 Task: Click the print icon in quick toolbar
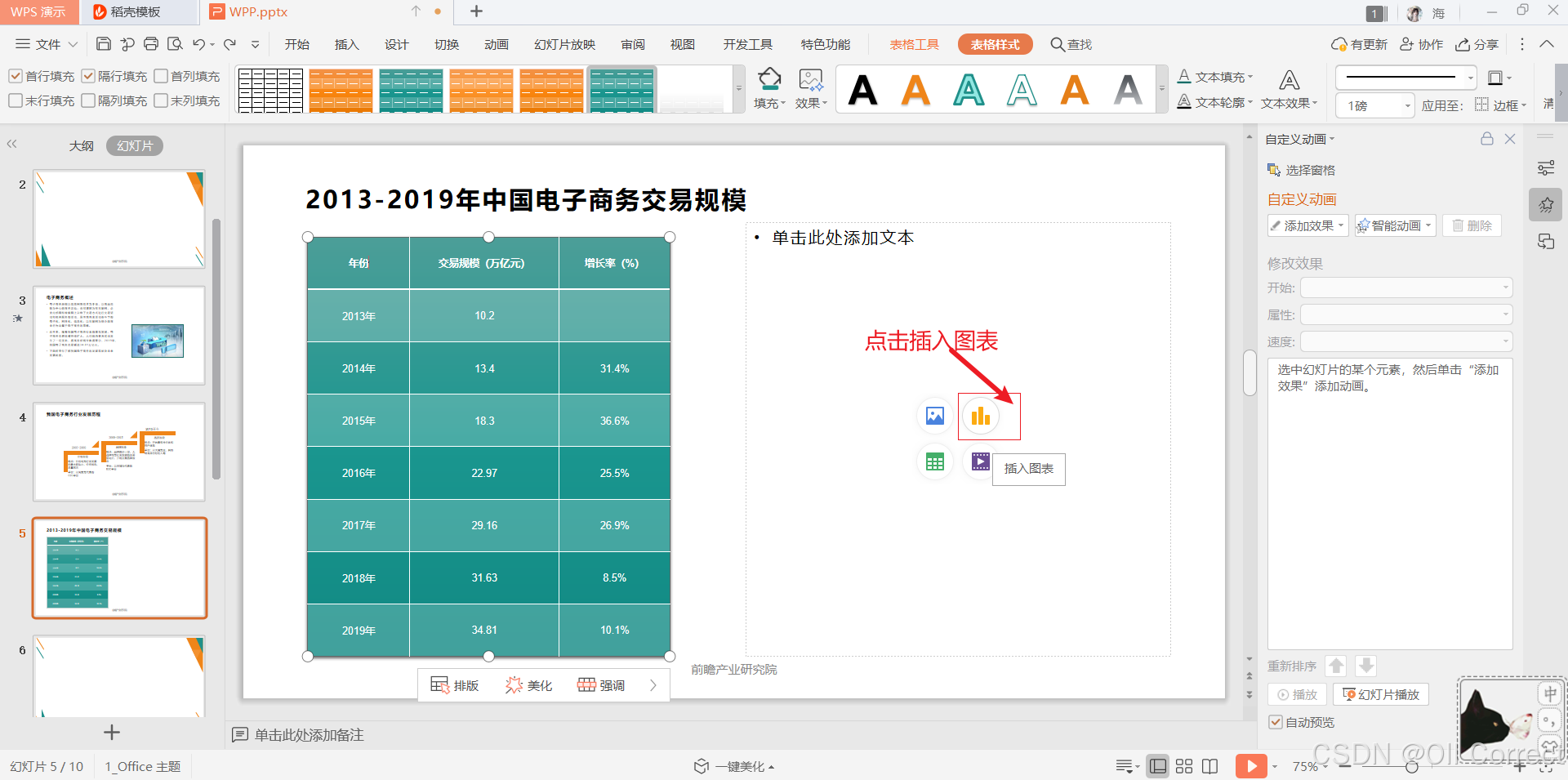(x=151, y=44)
